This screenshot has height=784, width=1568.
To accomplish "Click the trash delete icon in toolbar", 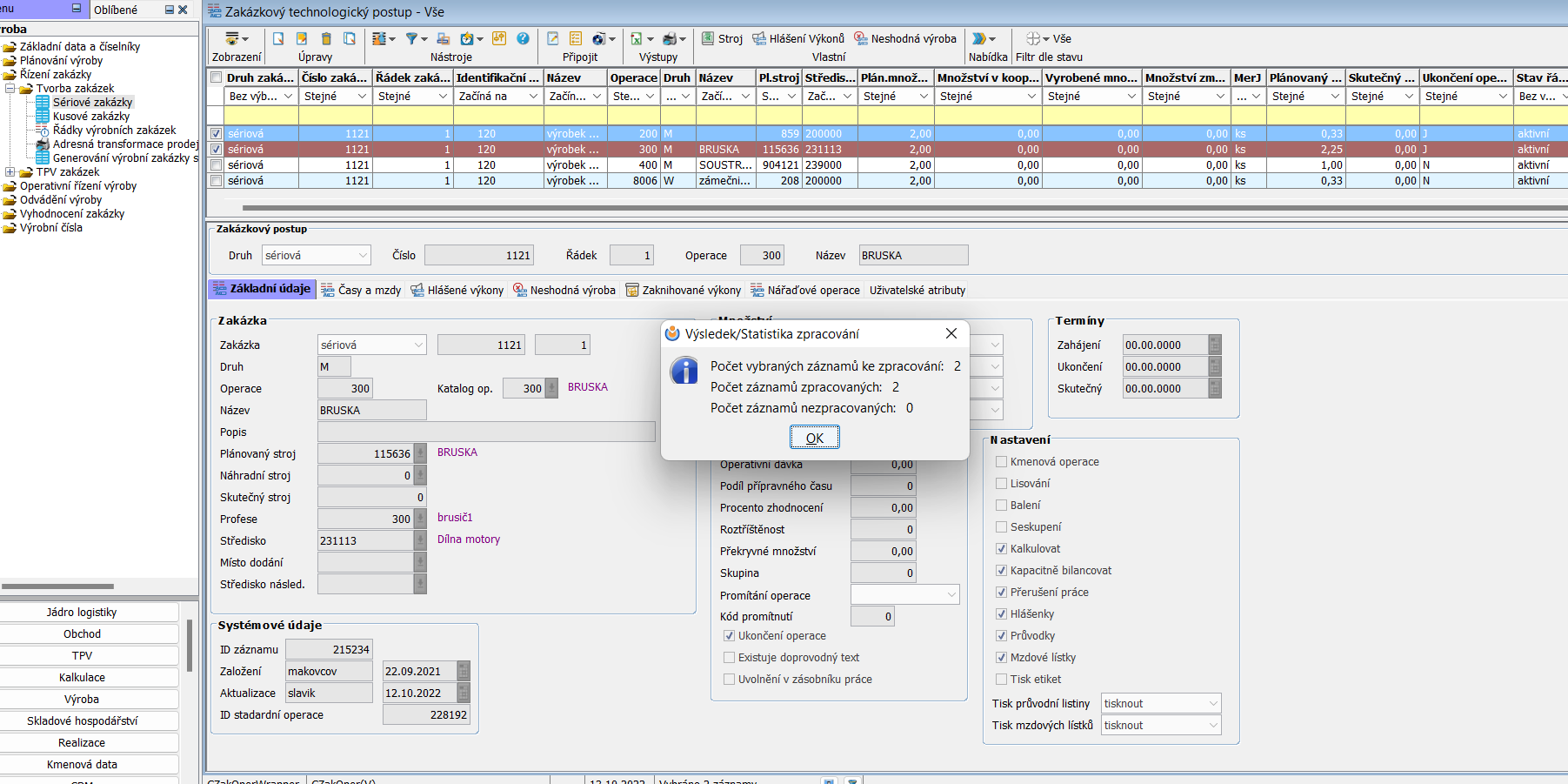I will click(x=326, y=38).
